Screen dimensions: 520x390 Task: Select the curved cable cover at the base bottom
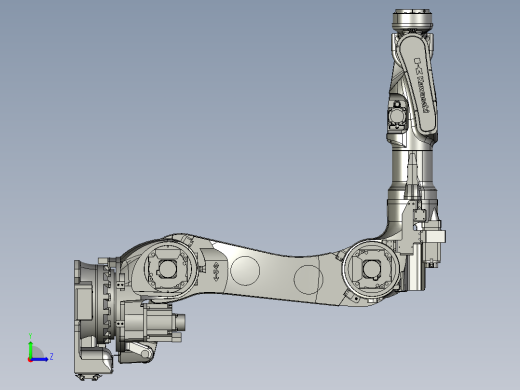pos(97,359)
